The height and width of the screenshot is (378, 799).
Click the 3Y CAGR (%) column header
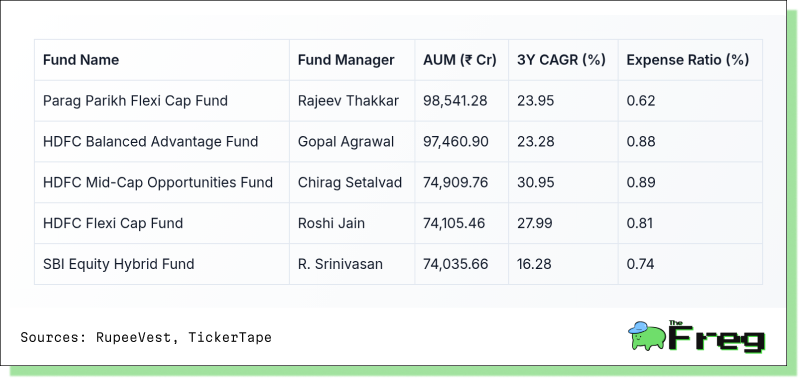(x=562, y=60)
